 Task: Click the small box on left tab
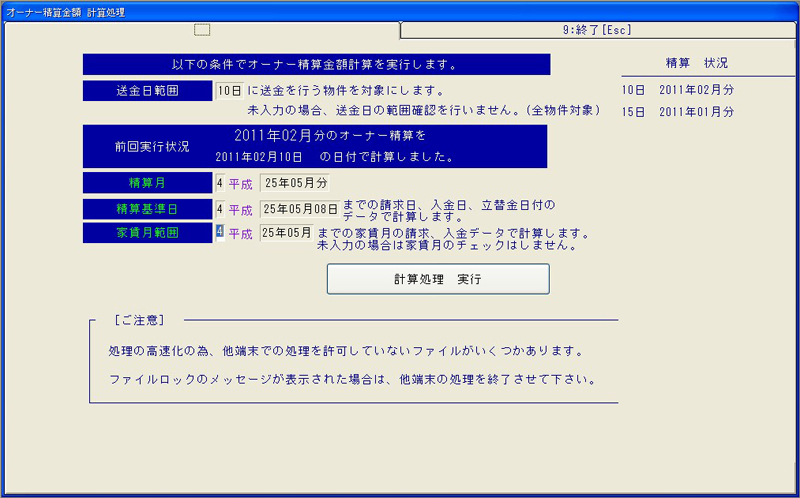click(202, 30)
